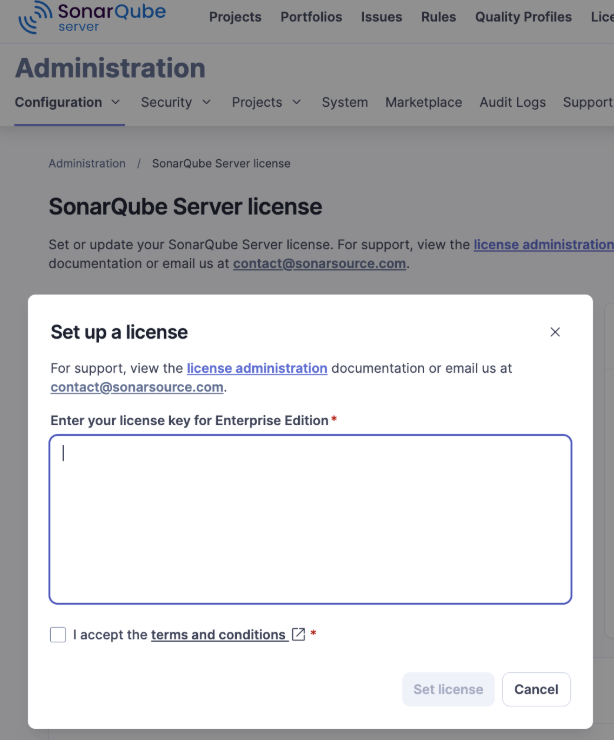The height and width of the screenshot is (740, 614).
Task: Open the Security dropdown menu
Action: click(x=176, y=102)
